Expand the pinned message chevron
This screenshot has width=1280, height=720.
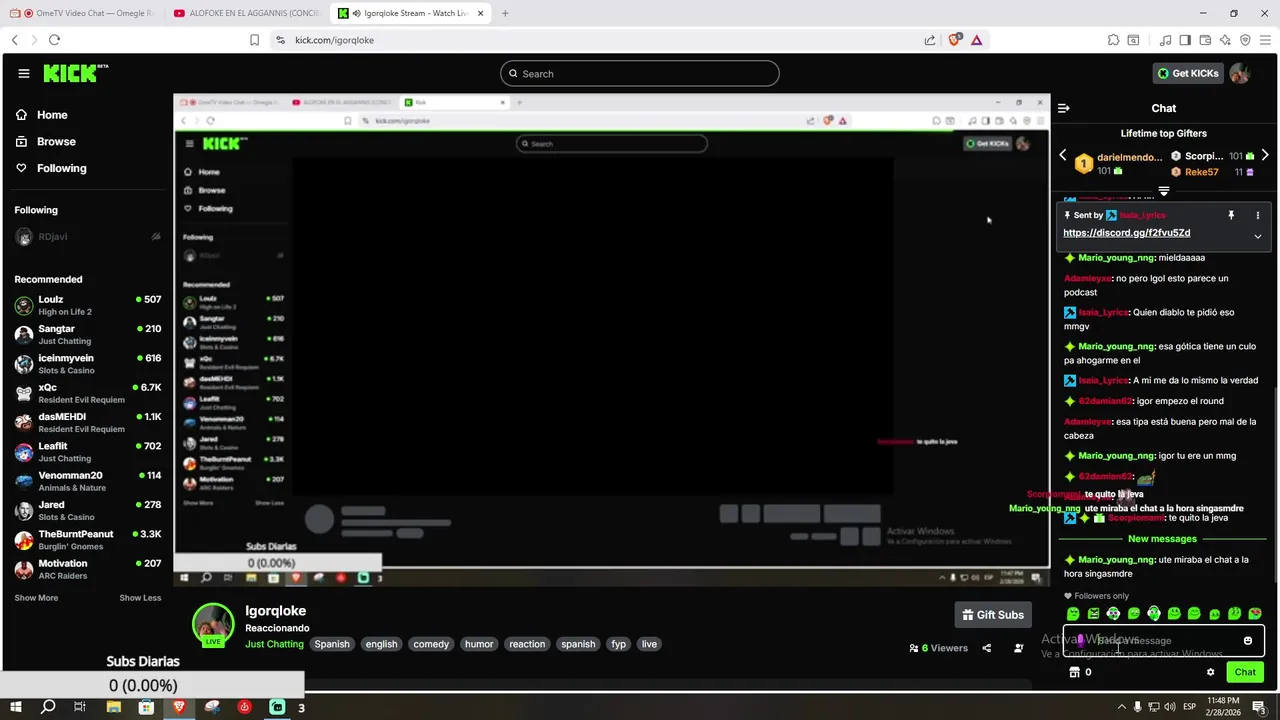tap(1258, 236)
